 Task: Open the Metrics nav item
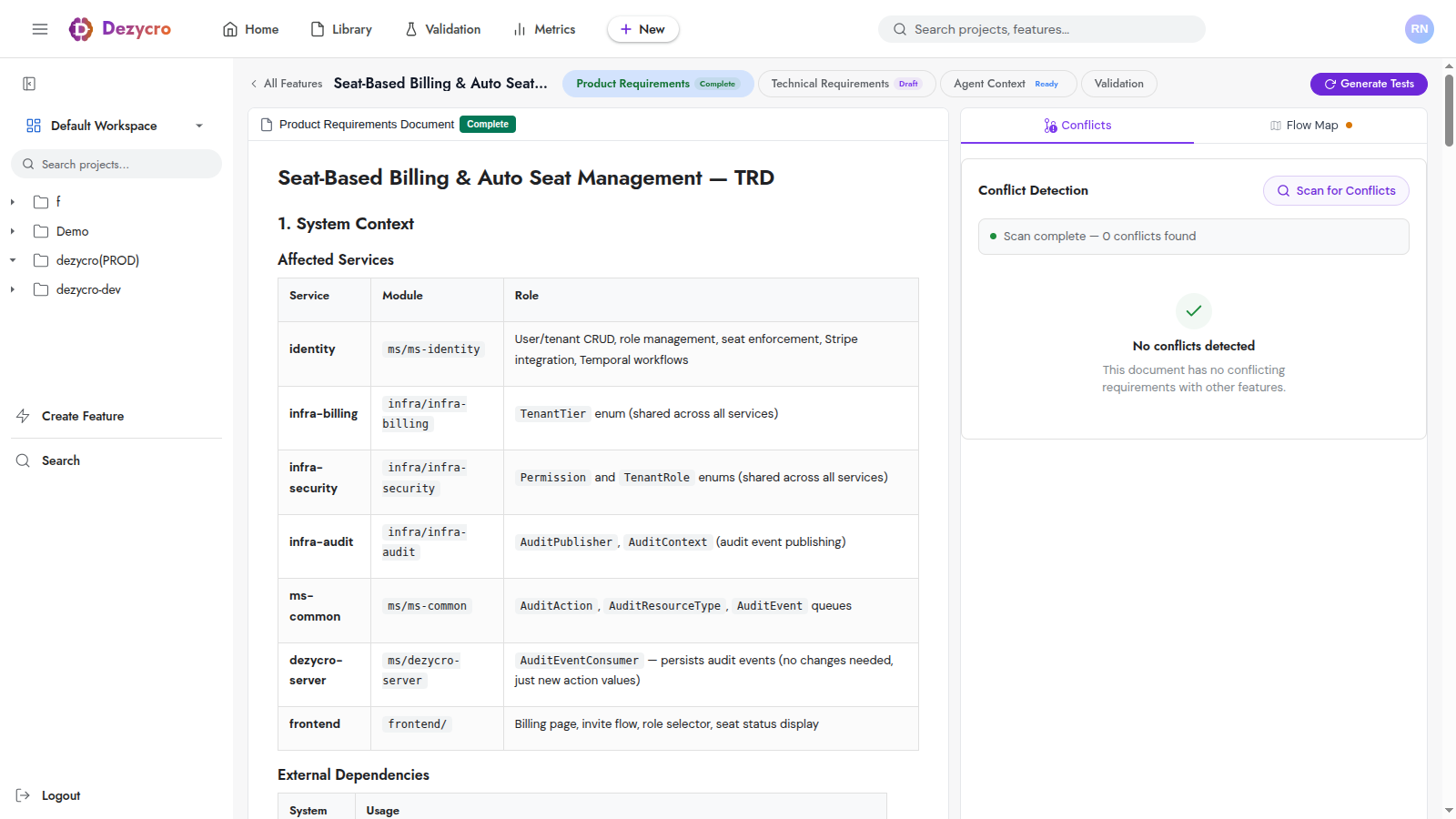pos(544,29)
